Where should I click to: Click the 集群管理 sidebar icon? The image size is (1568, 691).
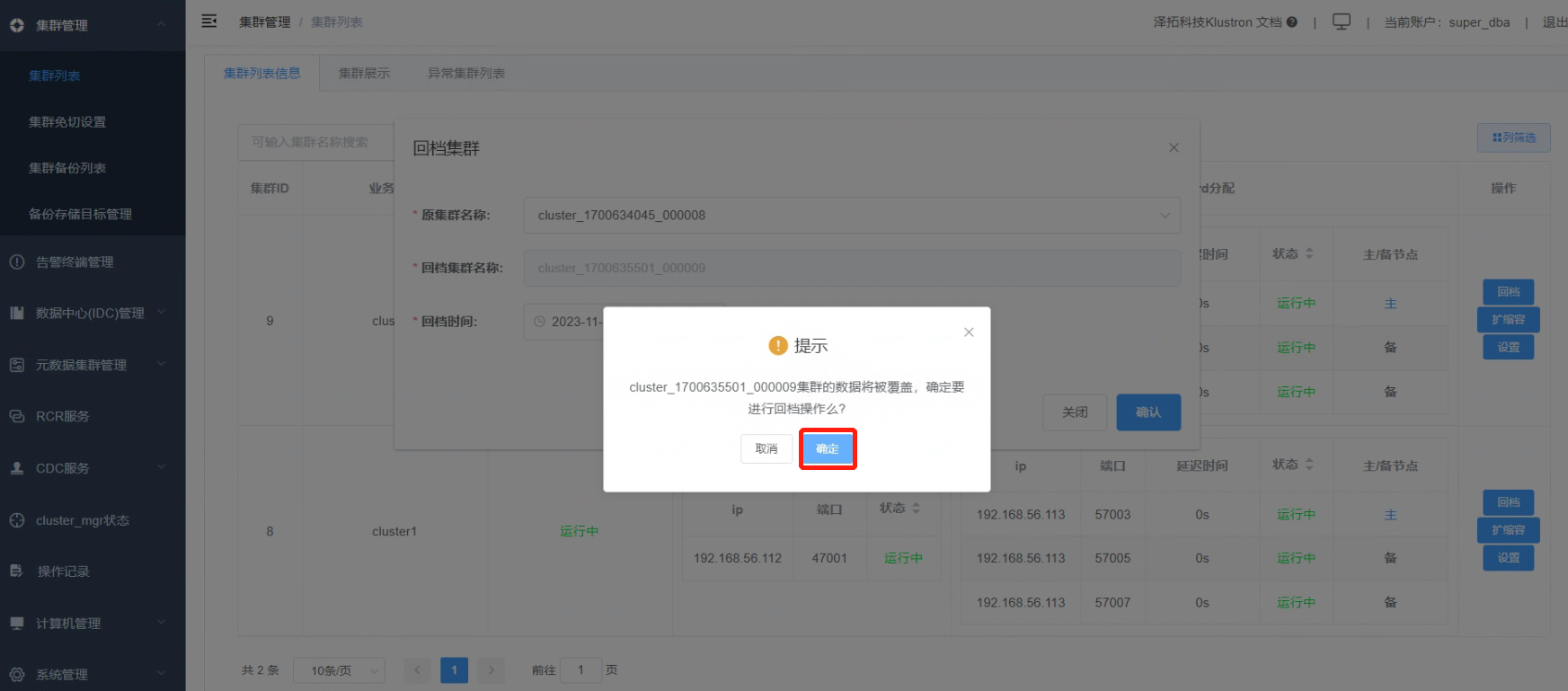point(17,25)
